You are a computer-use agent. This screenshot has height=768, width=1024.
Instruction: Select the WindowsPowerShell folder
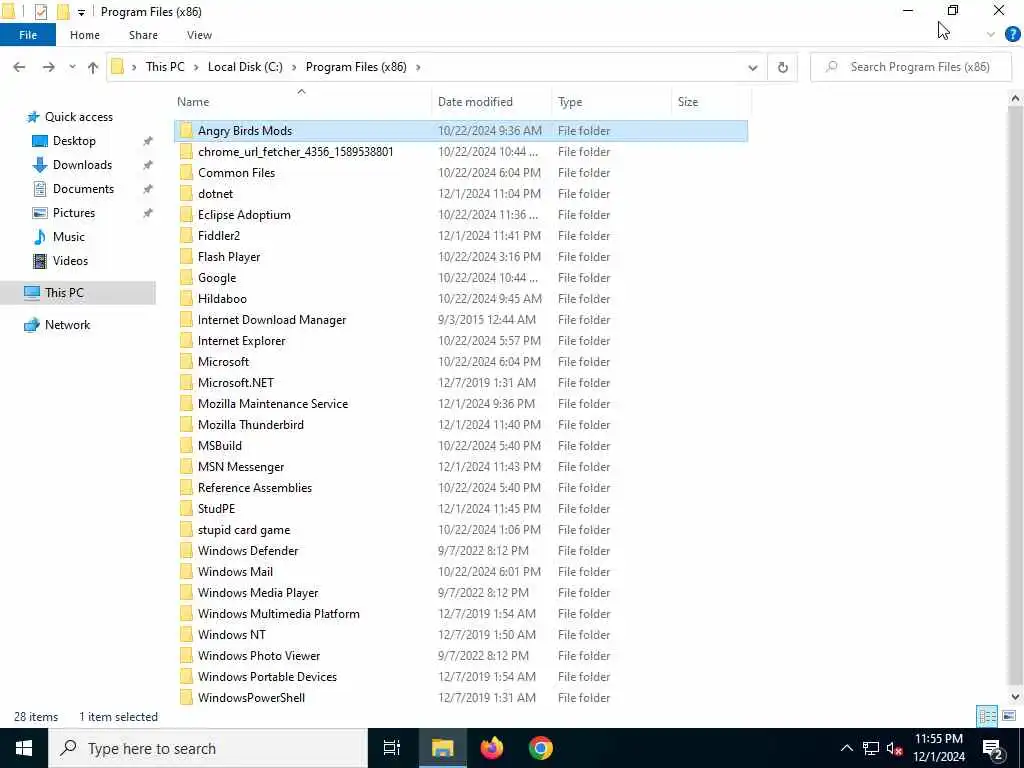[x=460, y=698]
